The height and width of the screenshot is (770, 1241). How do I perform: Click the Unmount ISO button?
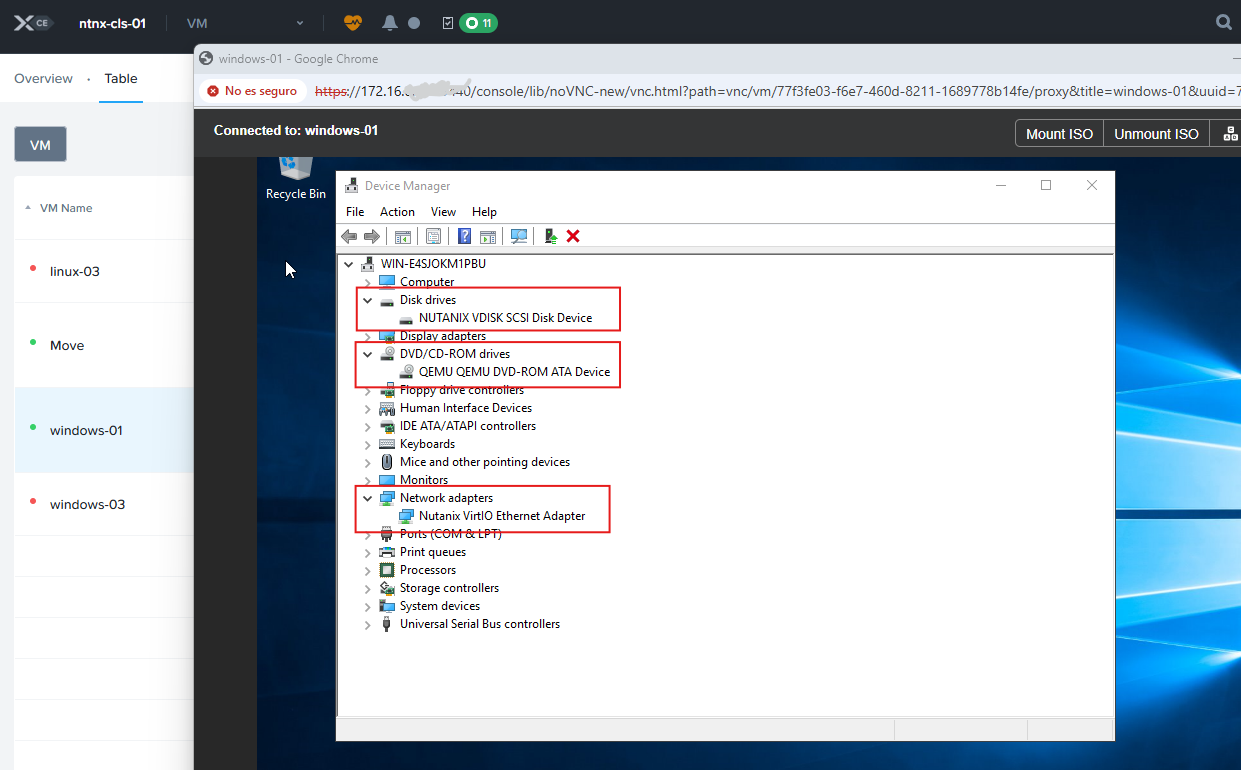click(x=1156, y=134)
